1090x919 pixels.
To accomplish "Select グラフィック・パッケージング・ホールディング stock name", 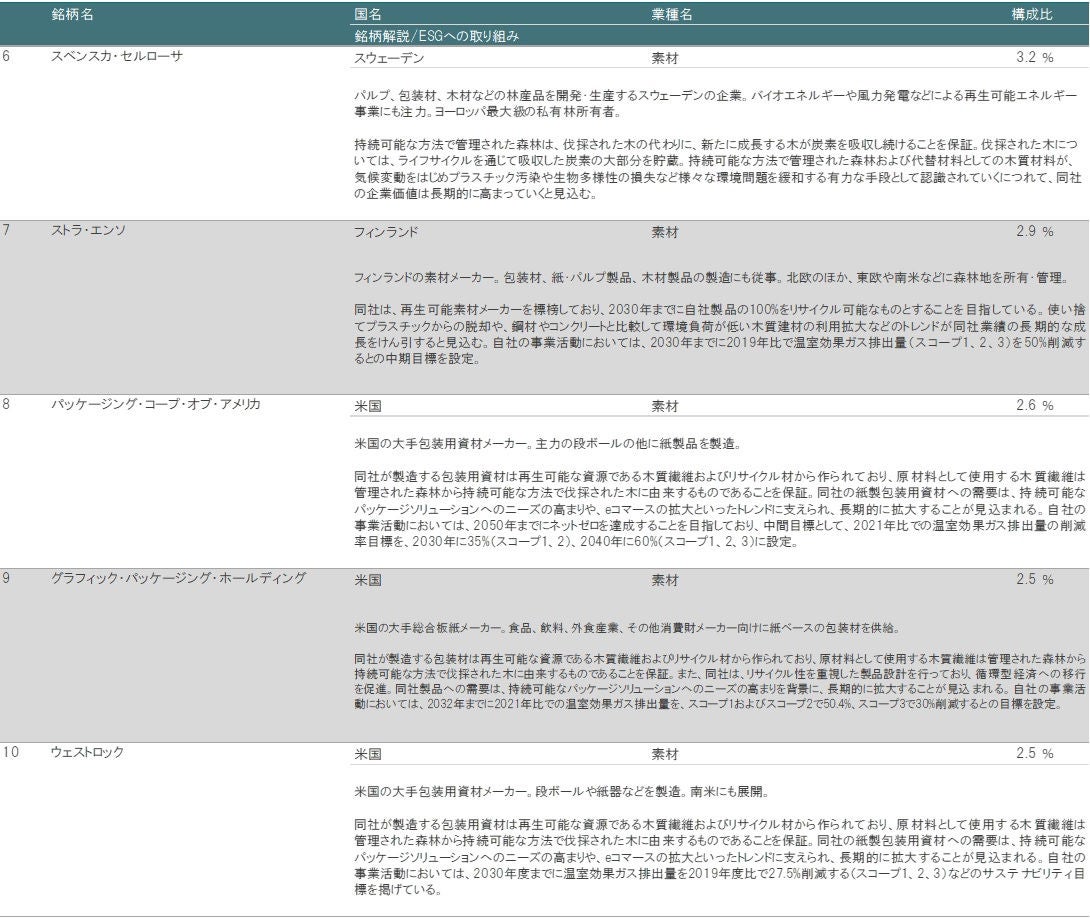I will point(178,579).
